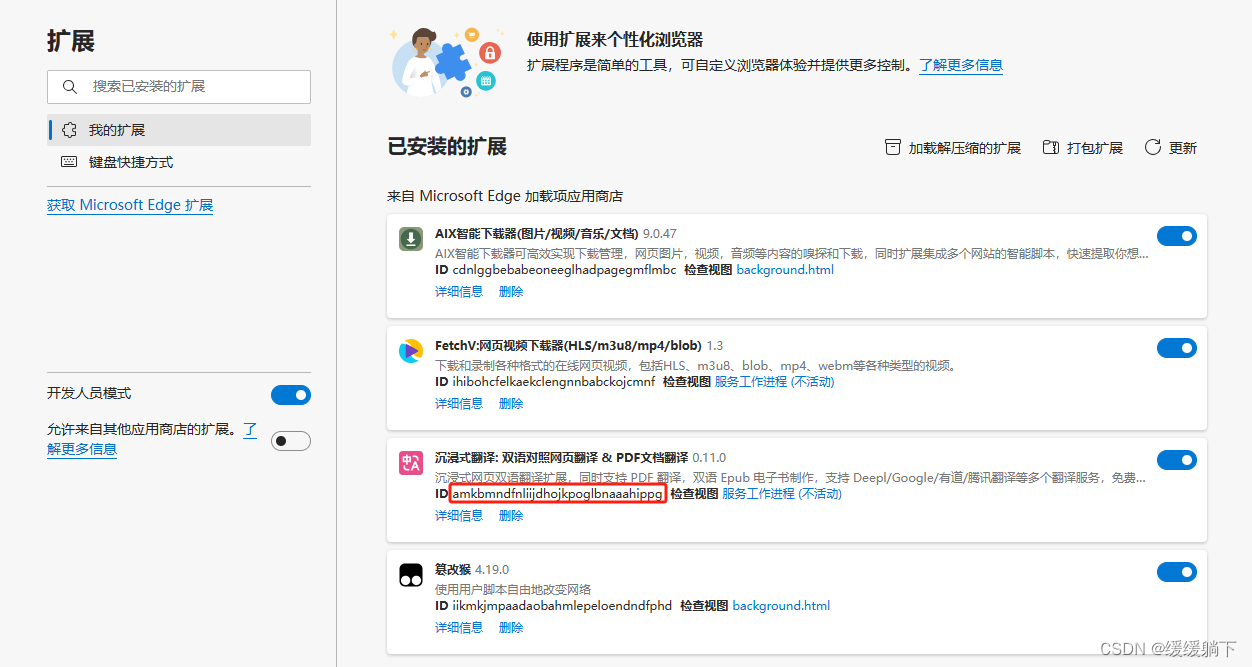The width and height of the screenshot is (1252, 667).
Task: Click 删除 for FetchV
Action: (511, 404)
